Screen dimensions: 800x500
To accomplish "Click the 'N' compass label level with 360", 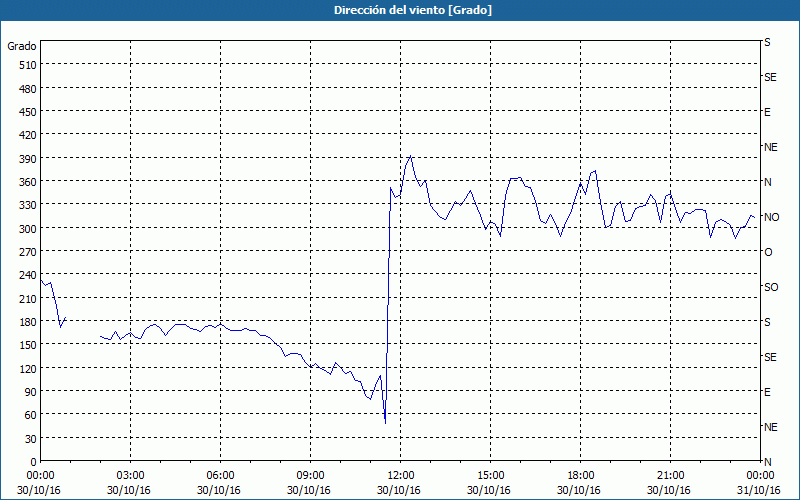I will (x=768, y=182).
